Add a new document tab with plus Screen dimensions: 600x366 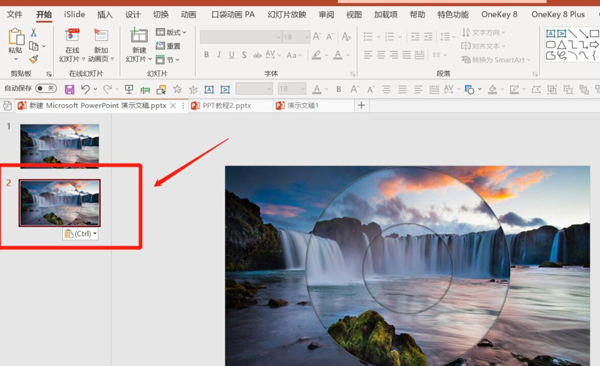point(361,105)
